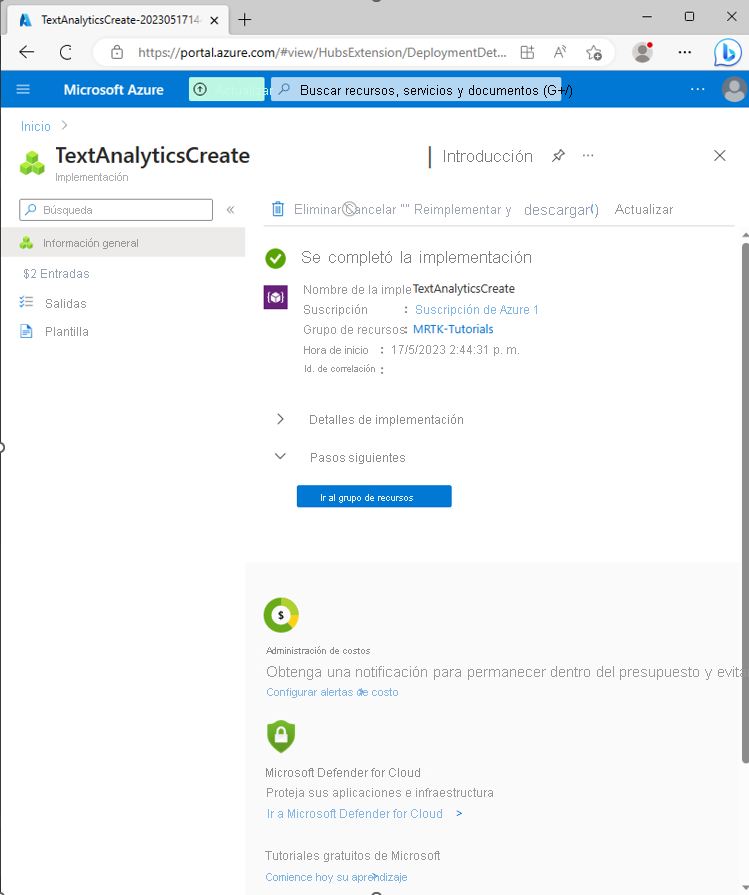Screen dimensions: 749x895
Task: Focus the Búsqueda sidebar search field
Action: click(116, 209)
